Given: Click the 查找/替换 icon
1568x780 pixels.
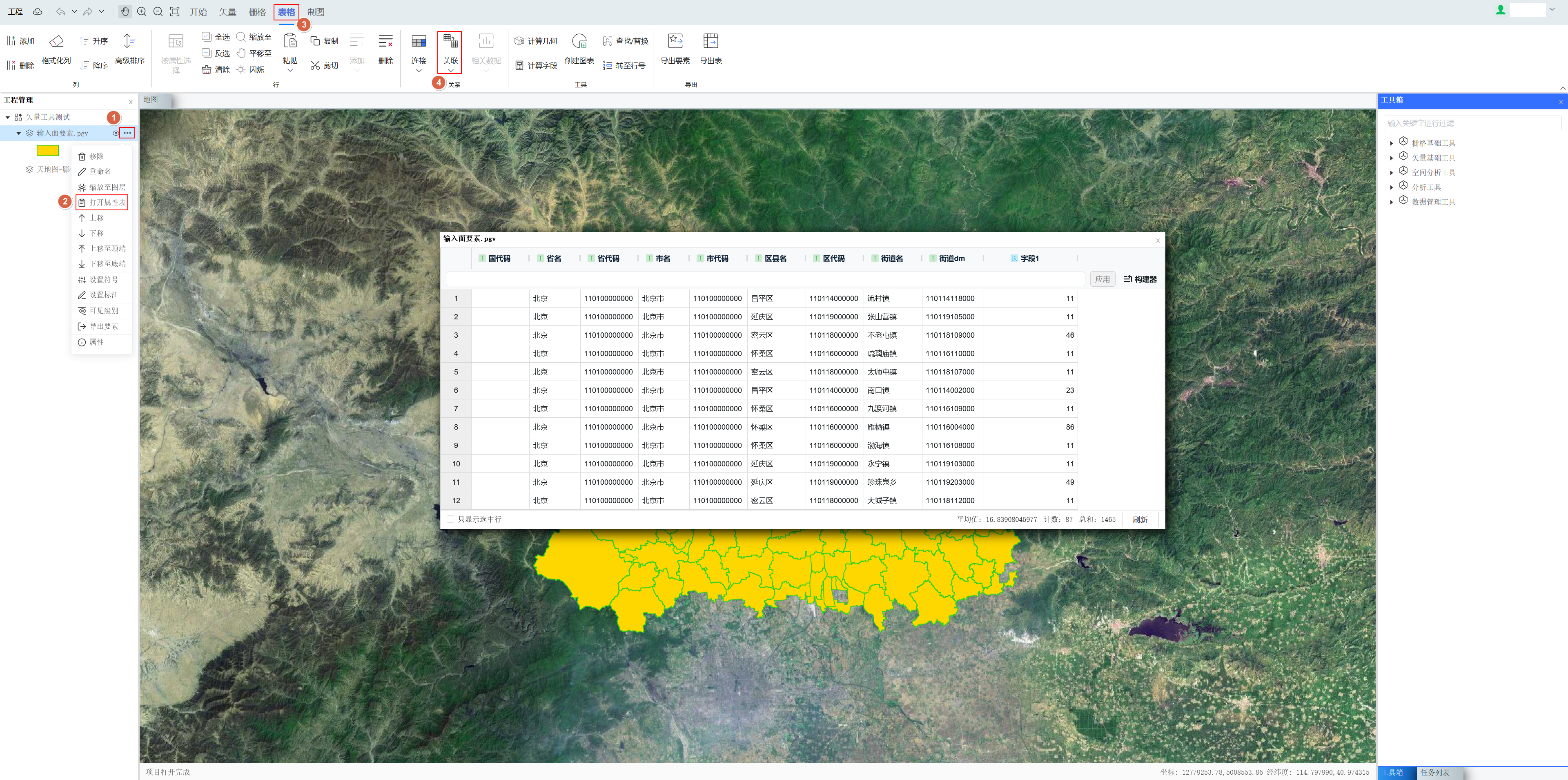Looking at the screenshot, I should (607, 41).
